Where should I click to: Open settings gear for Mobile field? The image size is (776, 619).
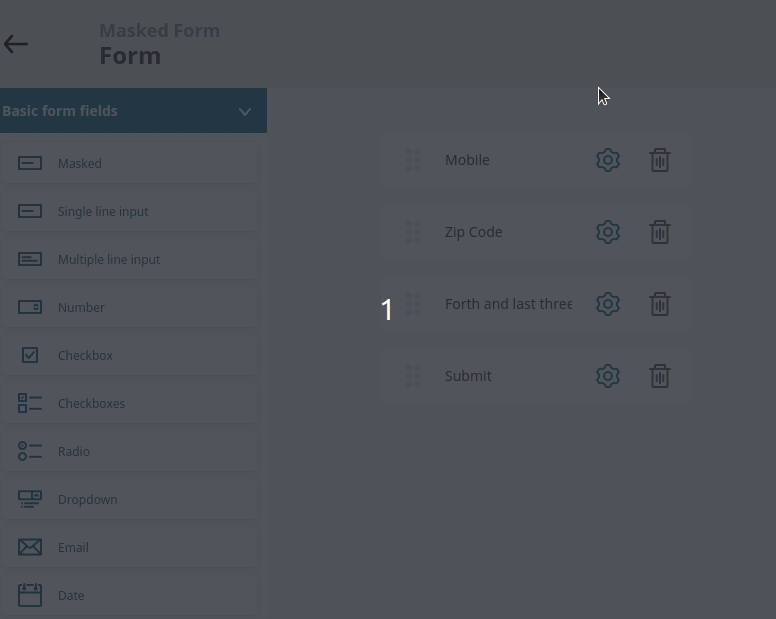(608, 160)
